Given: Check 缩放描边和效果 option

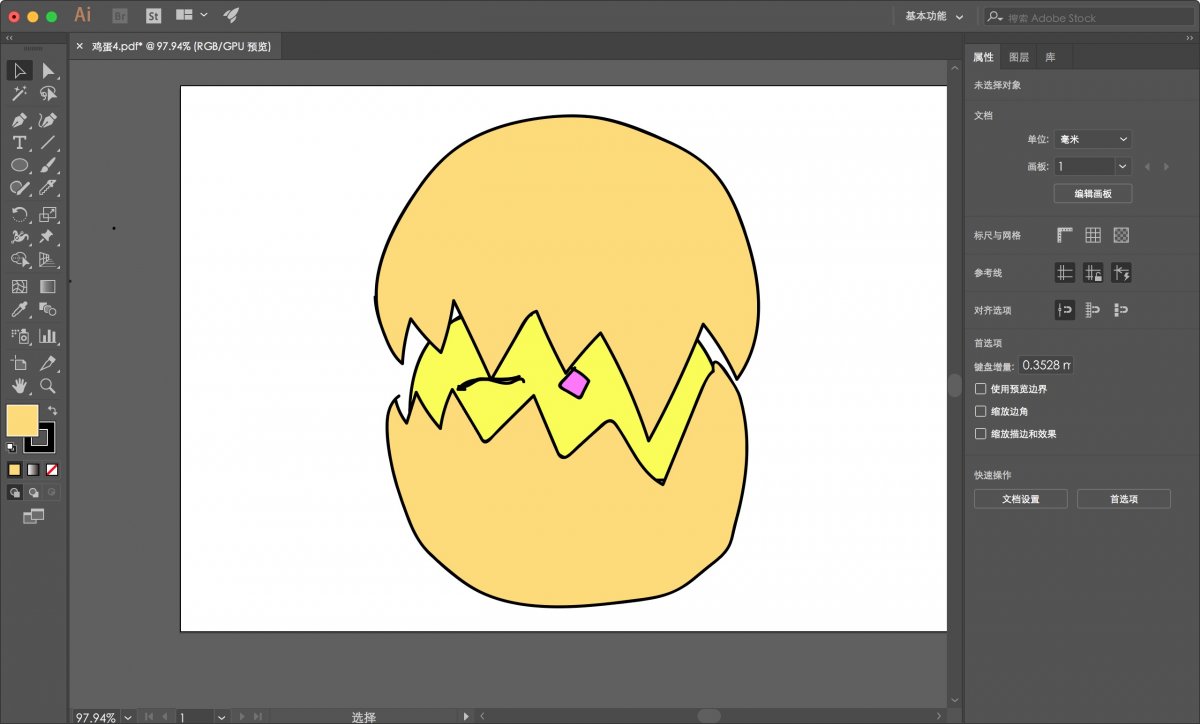Looking at the screenshot, I should pyautogui.click(x=981, y=434).
